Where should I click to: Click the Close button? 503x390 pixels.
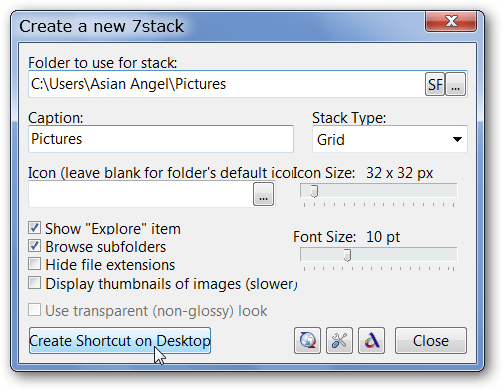[431, 340]
